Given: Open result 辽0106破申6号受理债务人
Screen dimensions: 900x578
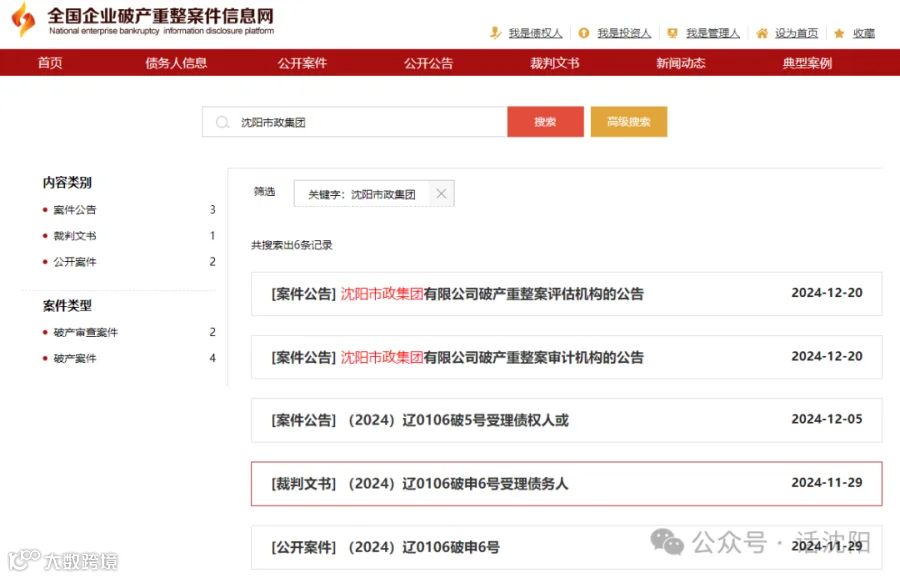Looking at the screenshot, I should [567, 484].
